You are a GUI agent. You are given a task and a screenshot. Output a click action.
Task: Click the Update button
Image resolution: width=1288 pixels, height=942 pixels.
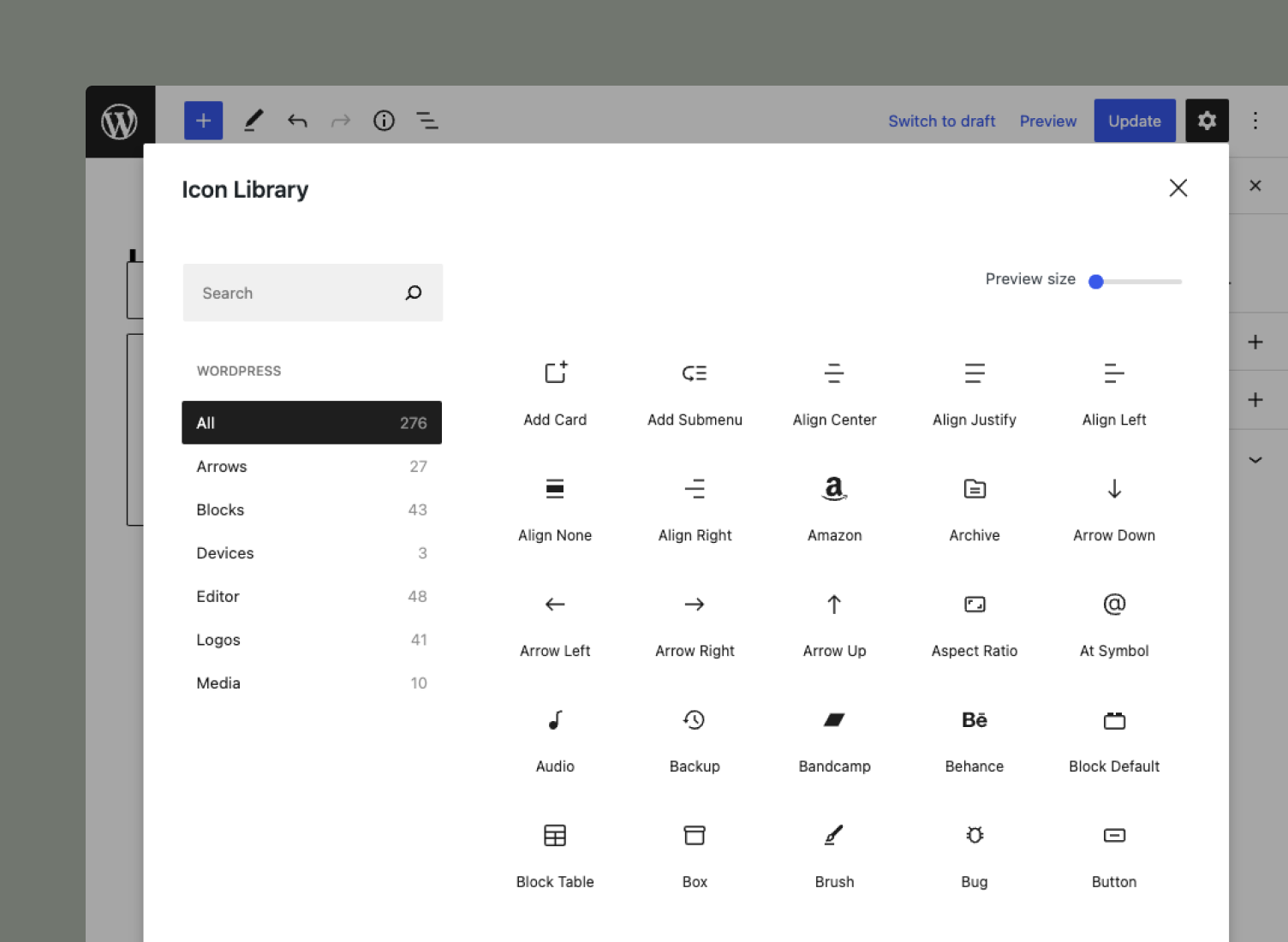(x=1135, y=121)
